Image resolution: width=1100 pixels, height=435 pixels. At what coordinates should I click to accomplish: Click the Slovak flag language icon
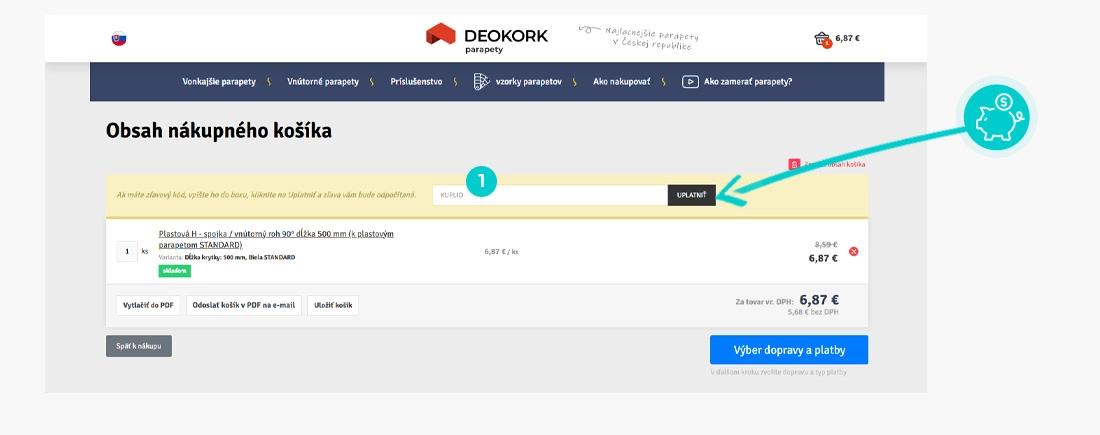click(119, 38)
